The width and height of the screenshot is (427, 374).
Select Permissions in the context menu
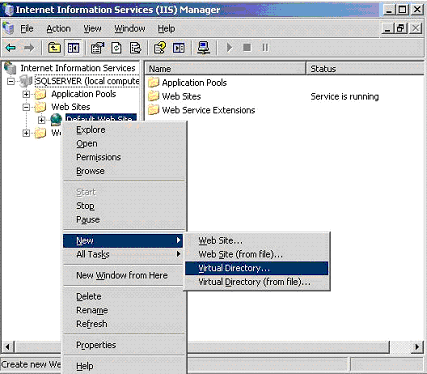coord(124,157)
